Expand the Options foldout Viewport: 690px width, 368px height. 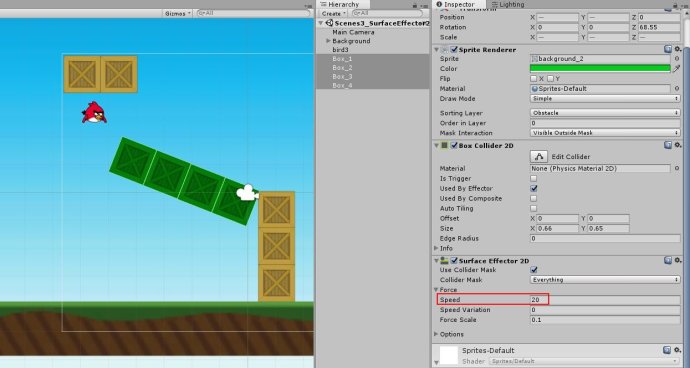point(436,334)
